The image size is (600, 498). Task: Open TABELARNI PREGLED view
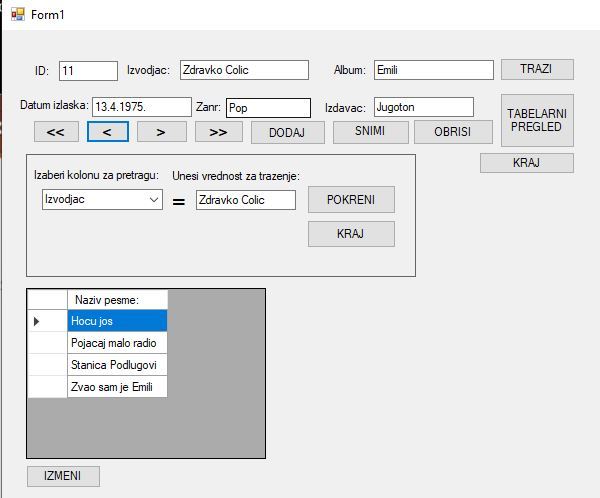537,120
